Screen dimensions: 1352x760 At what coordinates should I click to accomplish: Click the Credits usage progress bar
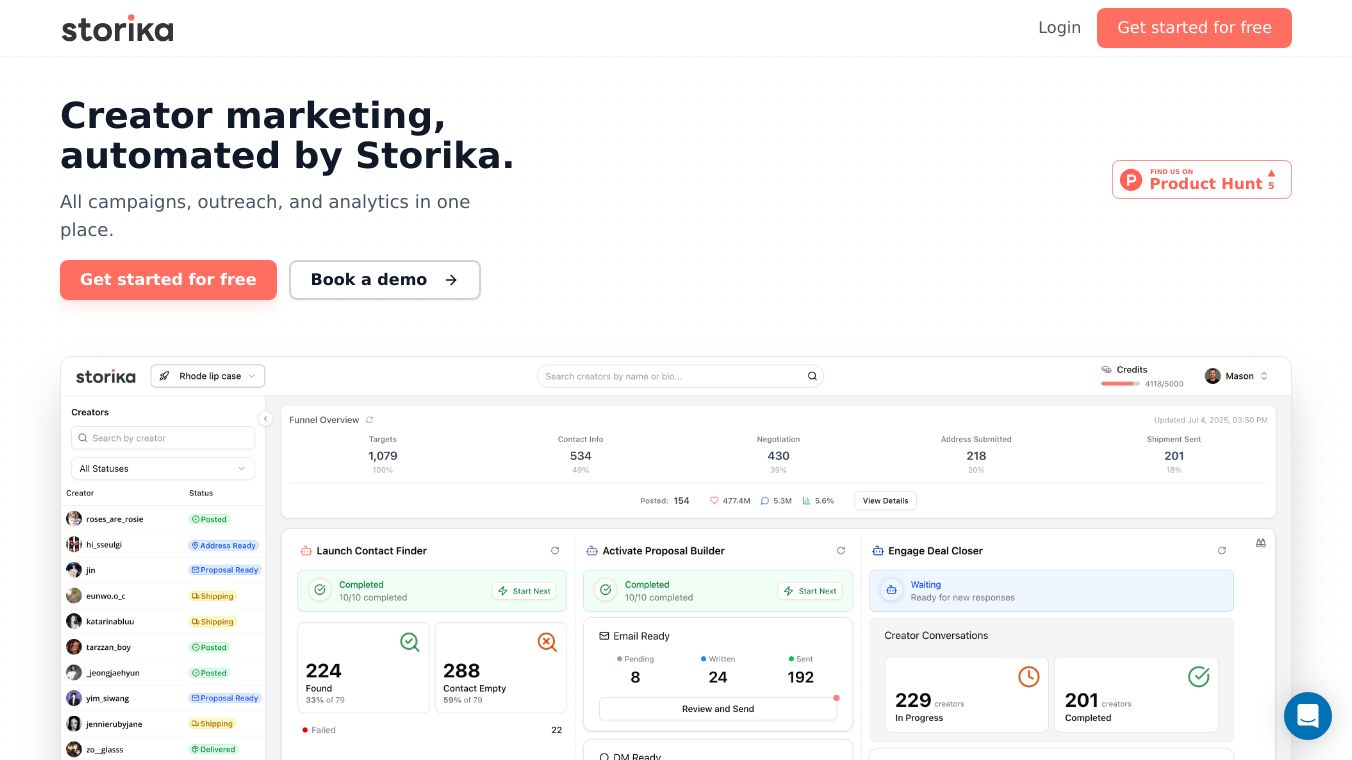[x=1121, y=384]
